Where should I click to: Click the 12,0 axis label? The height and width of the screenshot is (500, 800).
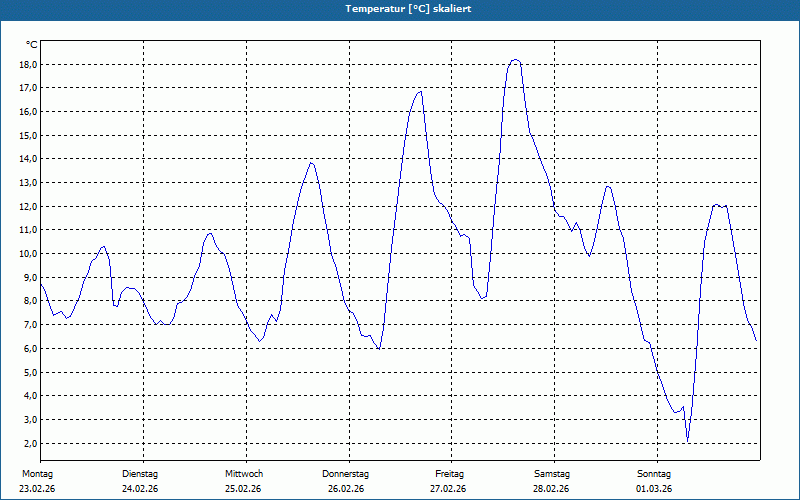tap(28, 207)
